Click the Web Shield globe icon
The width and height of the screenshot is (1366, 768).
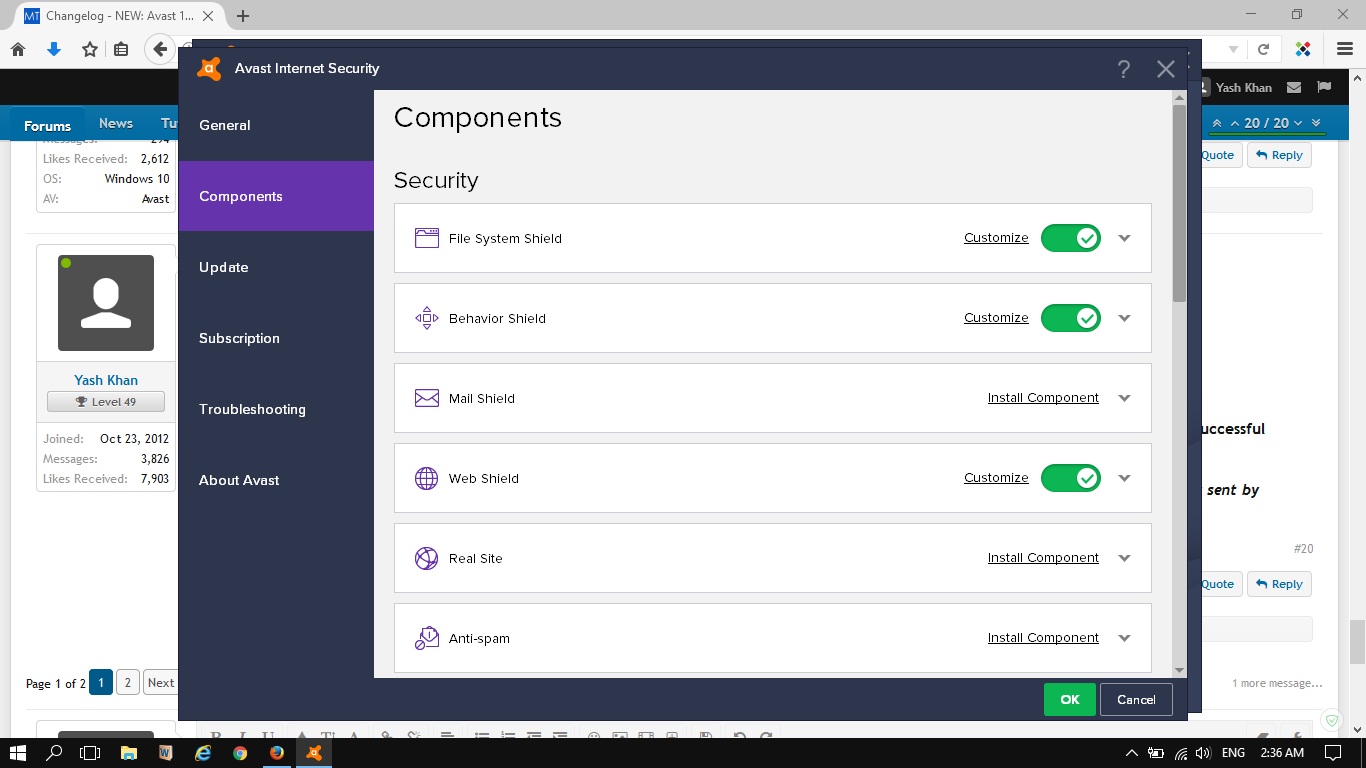tap(427, 478)
